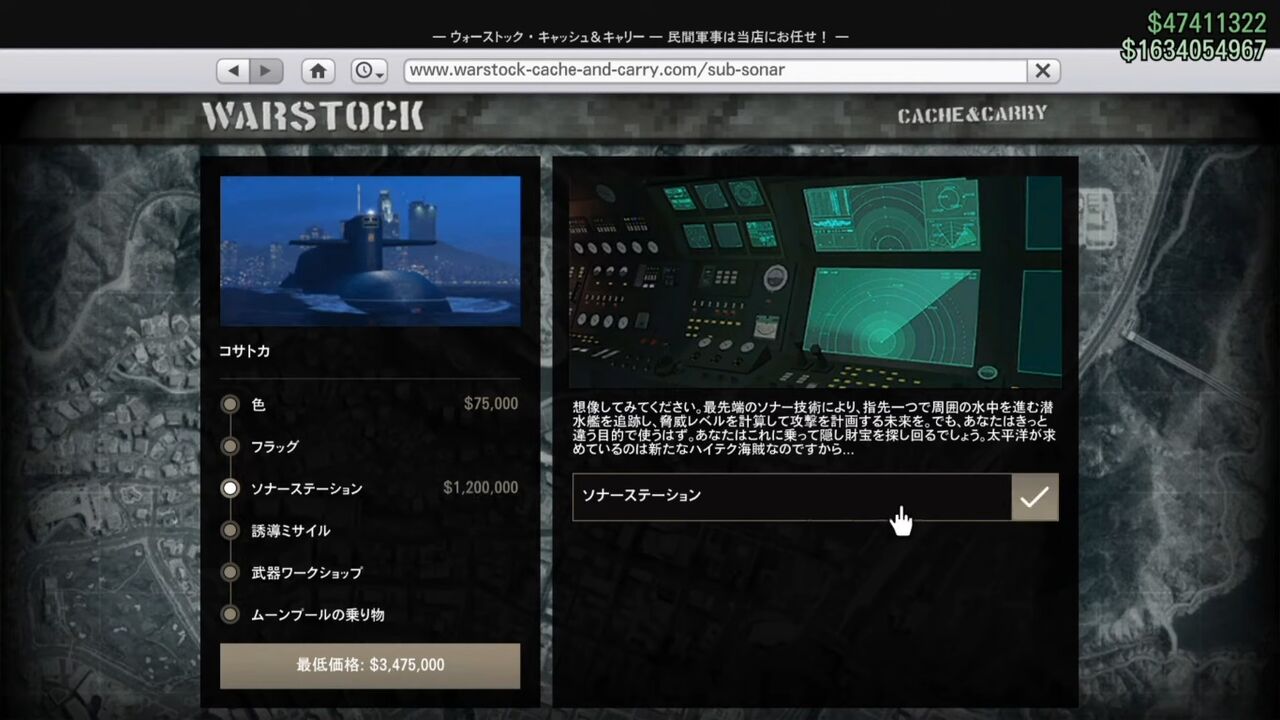The image size is (1280, 720).
Task: Open the Kosatka submarine thumbnail image
Action: [x=370, y=251]
